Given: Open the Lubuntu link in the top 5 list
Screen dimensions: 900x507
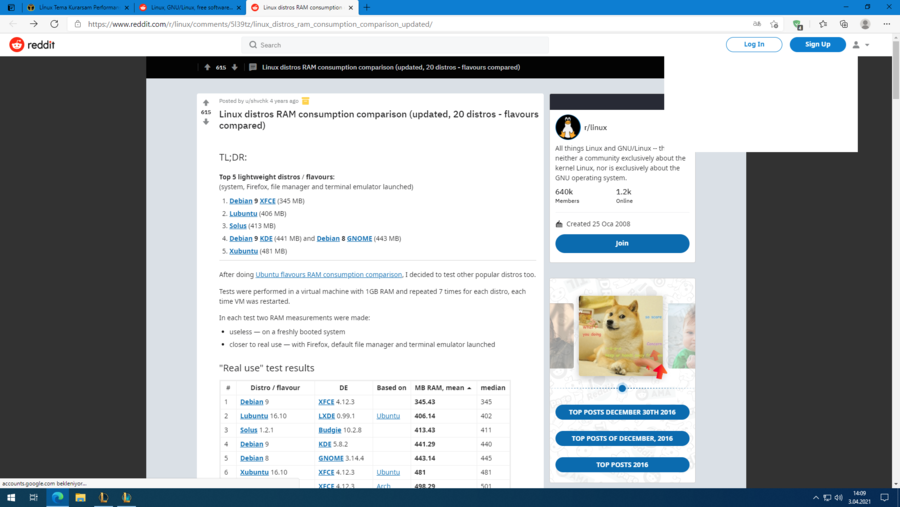Looking at the screenshot, I should [243, 214].
